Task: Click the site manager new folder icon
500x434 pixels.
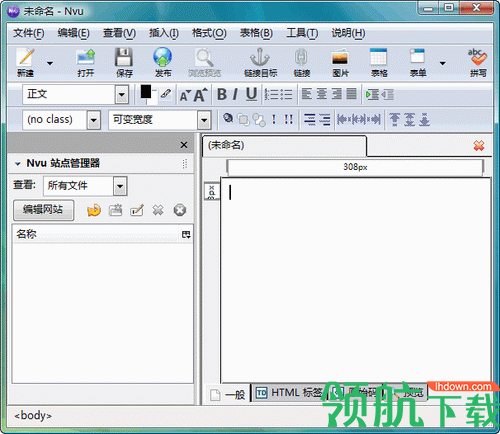Action: (x=115, y=210)
